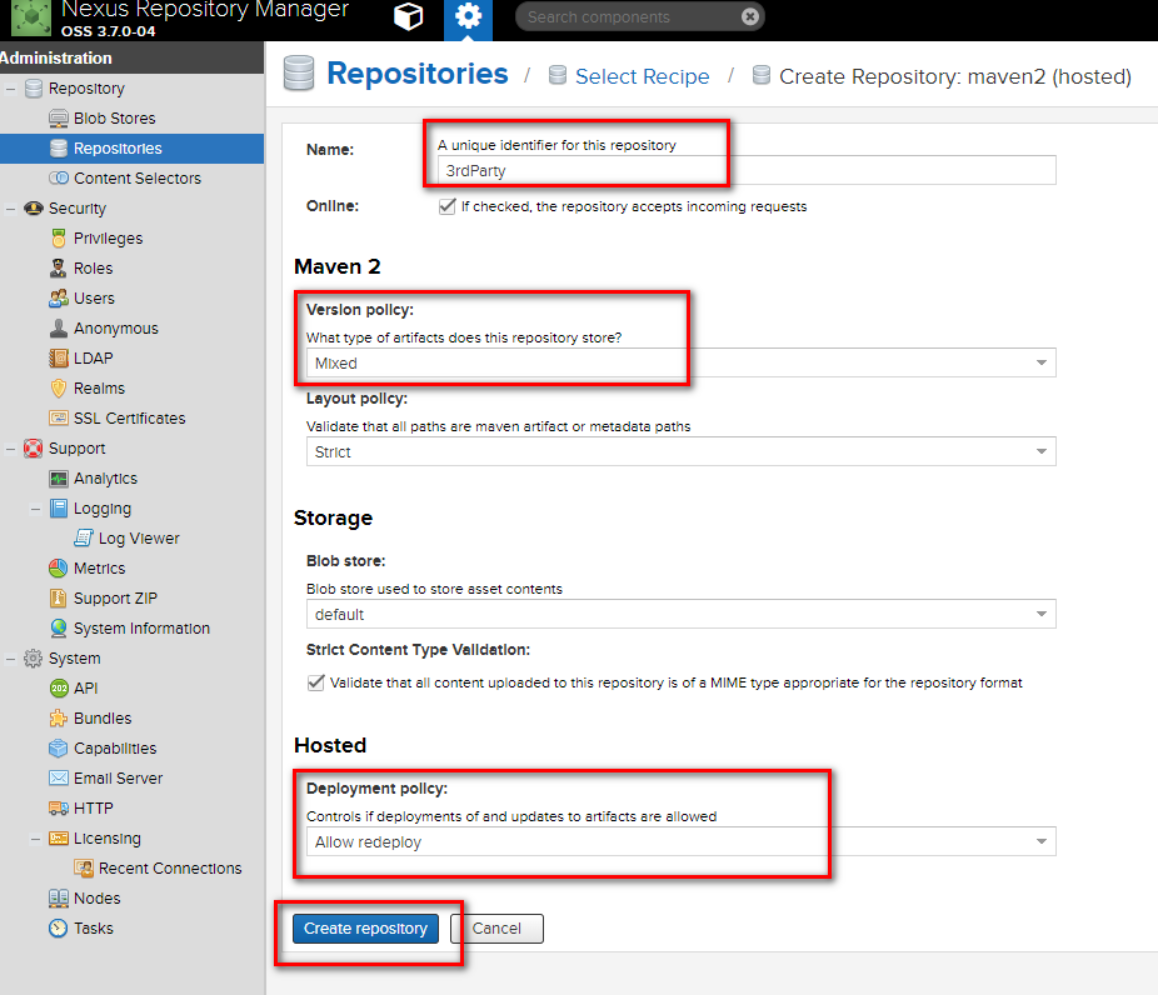Screen dimensions: 1158x995
Task: Open Content Selectors in the sidebar
Action: [x=137, y=178]
